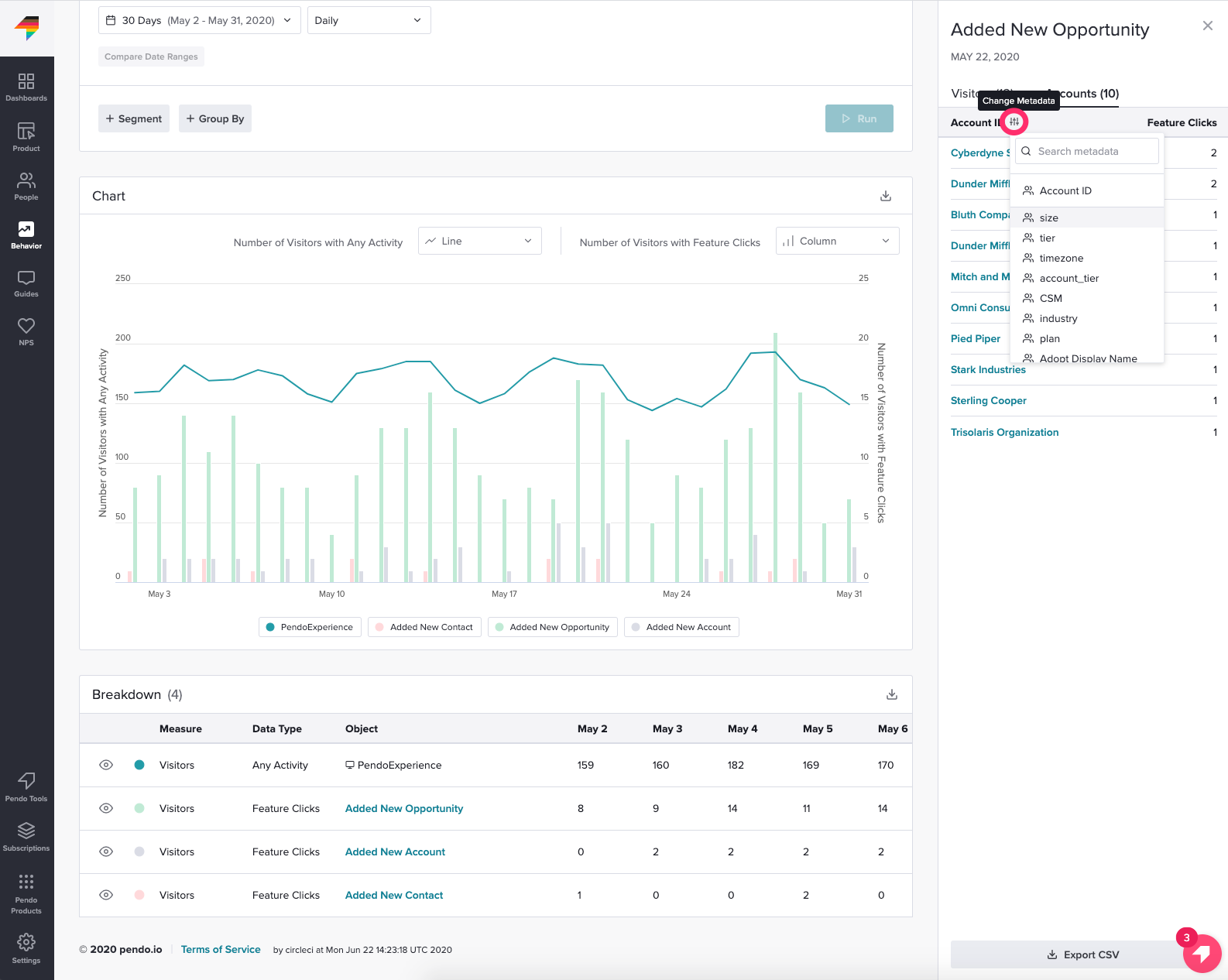
Task: Add a Segment
Action: click(134, 118)
